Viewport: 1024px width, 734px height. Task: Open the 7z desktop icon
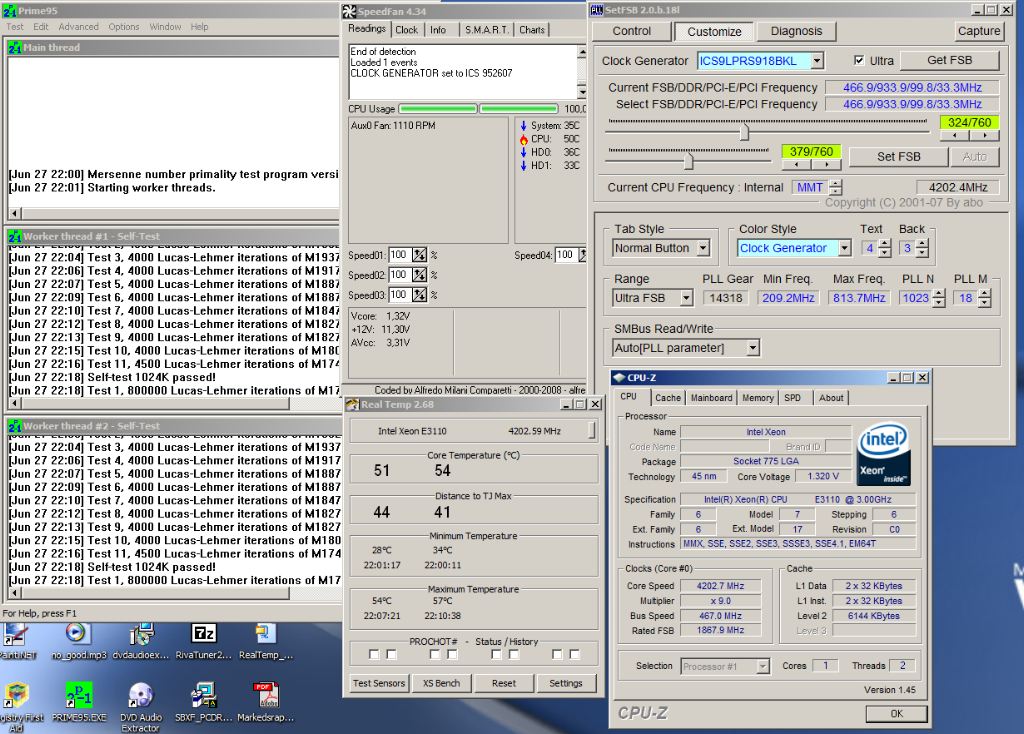203,633
